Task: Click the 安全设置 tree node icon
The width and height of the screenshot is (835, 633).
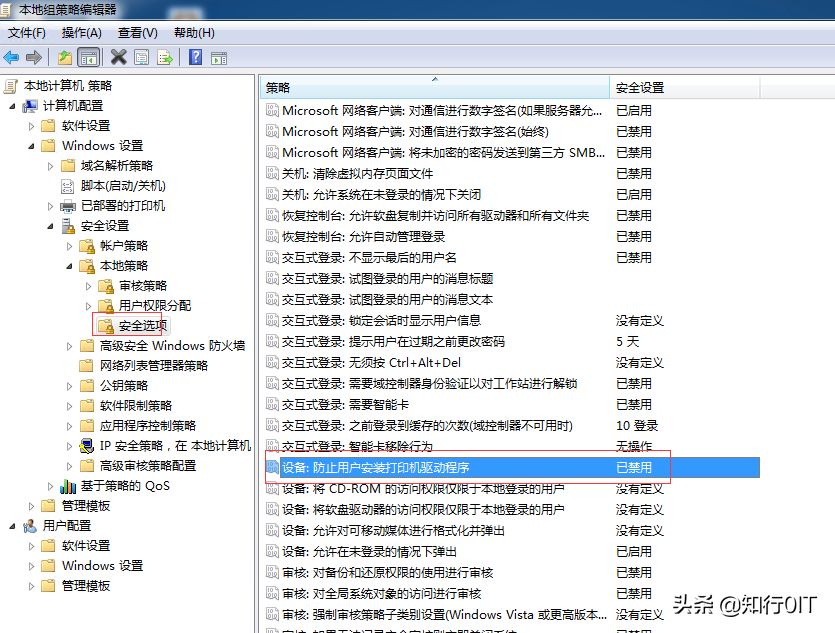Action: click(x=68, y=226)
